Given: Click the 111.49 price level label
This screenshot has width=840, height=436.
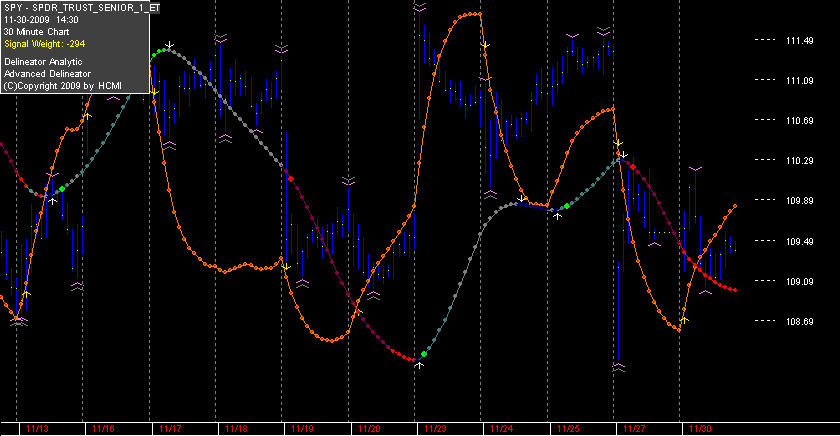Looking at the screenshot, I should (x=800, y=41).
